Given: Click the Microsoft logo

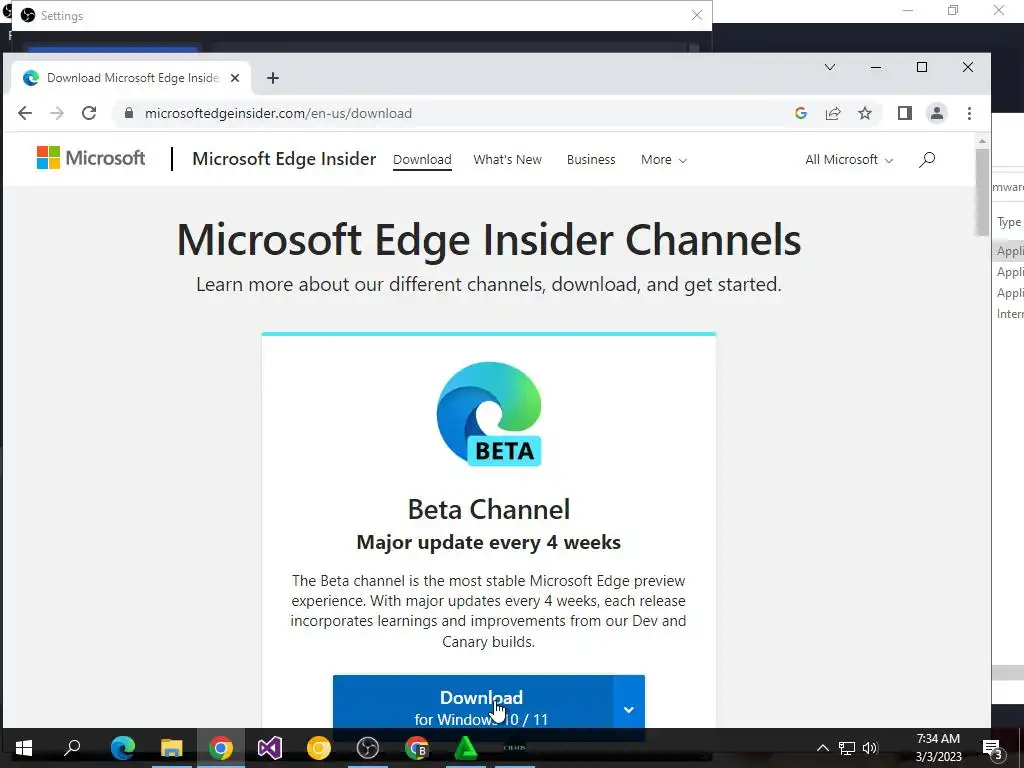Looking at the screenshot, I should click(91, 158).
